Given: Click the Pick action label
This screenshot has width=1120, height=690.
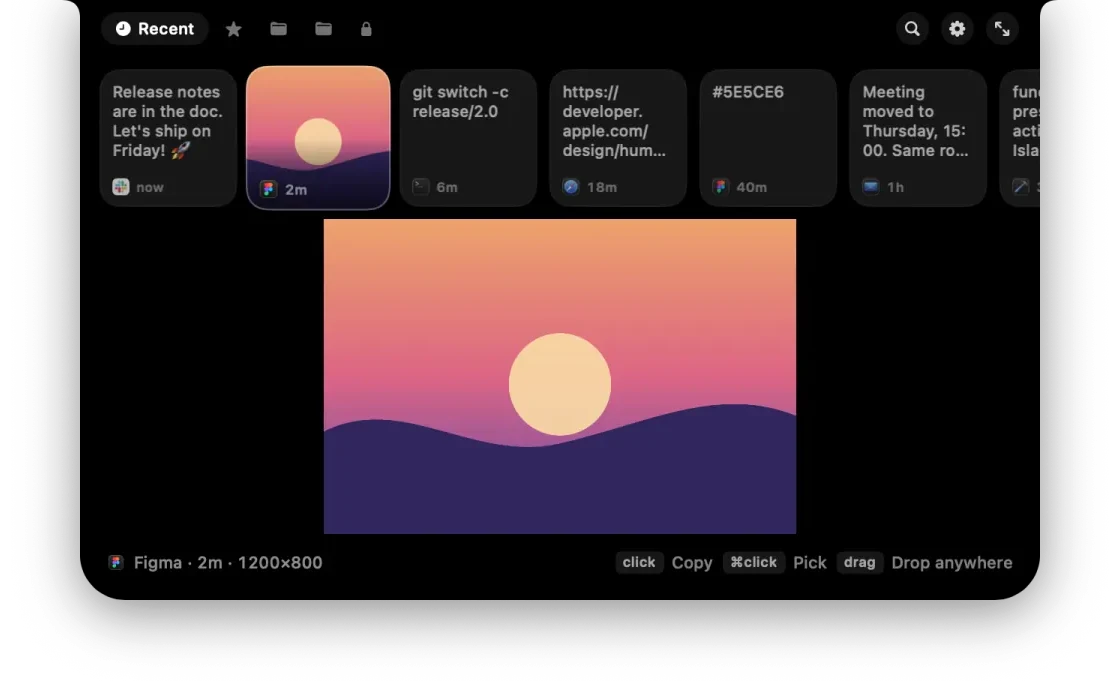Looking at the screenshot, I should click(810, 563).
